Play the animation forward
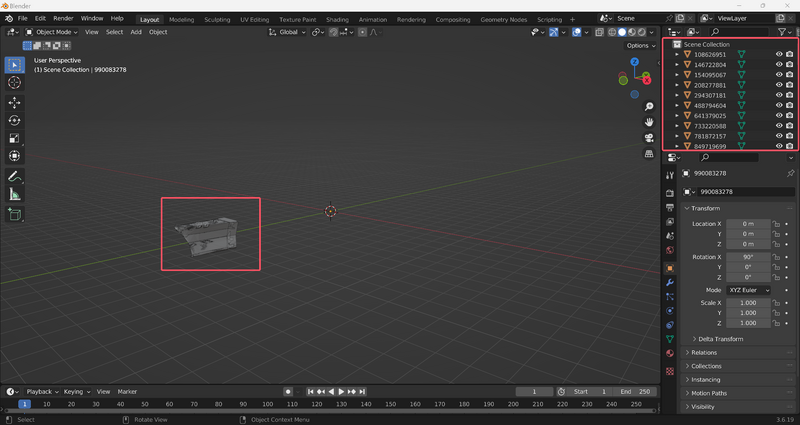Viewport: 800px width, 425px height. coord(341,392)
